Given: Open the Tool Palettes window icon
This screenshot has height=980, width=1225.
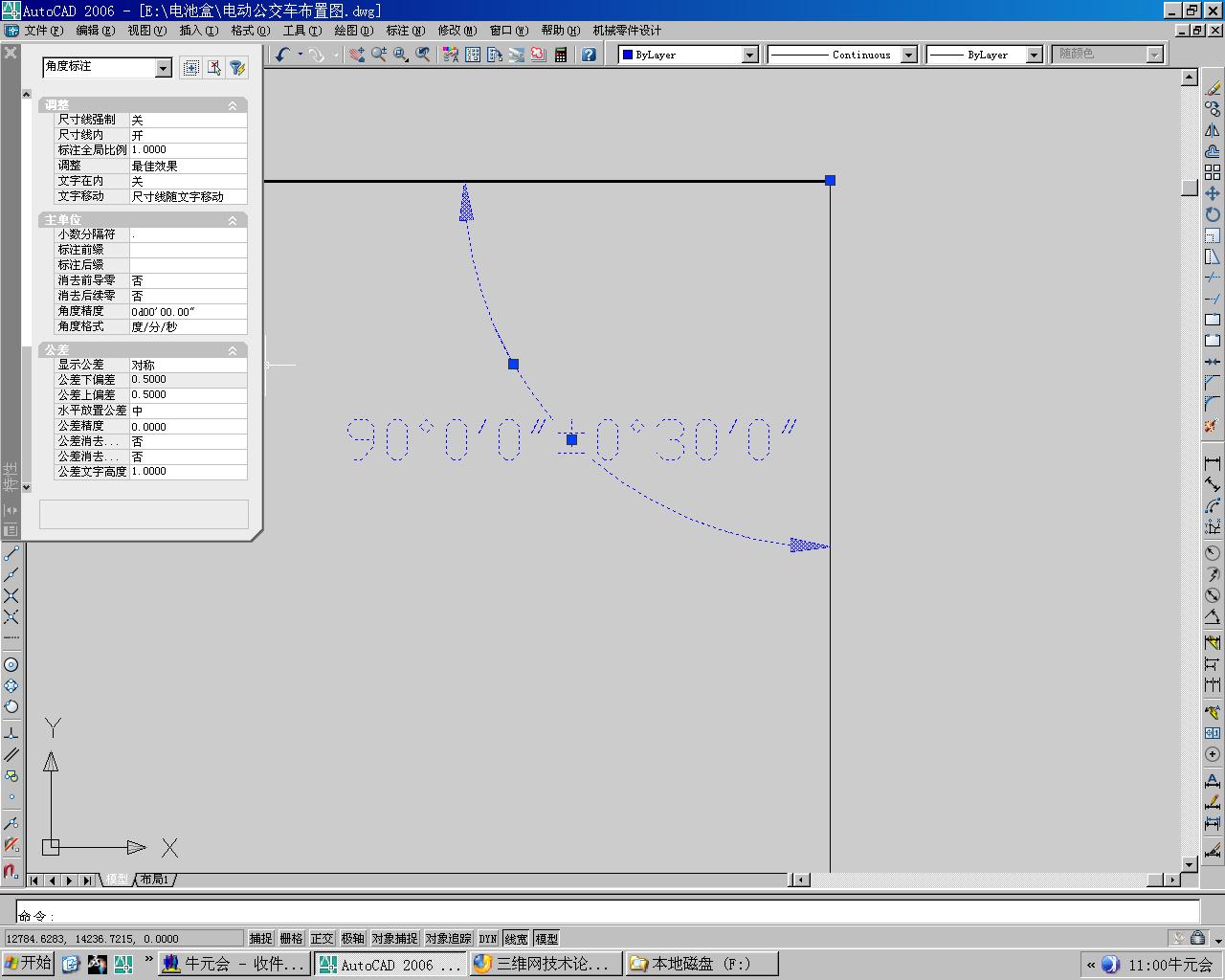Looking at the screenshot, I should pos(495,55).
